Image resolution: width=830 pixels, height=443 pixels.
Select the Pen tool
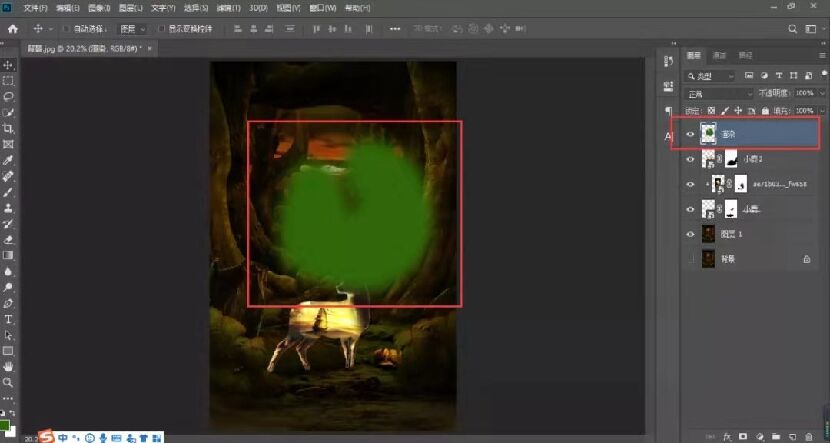8,303
